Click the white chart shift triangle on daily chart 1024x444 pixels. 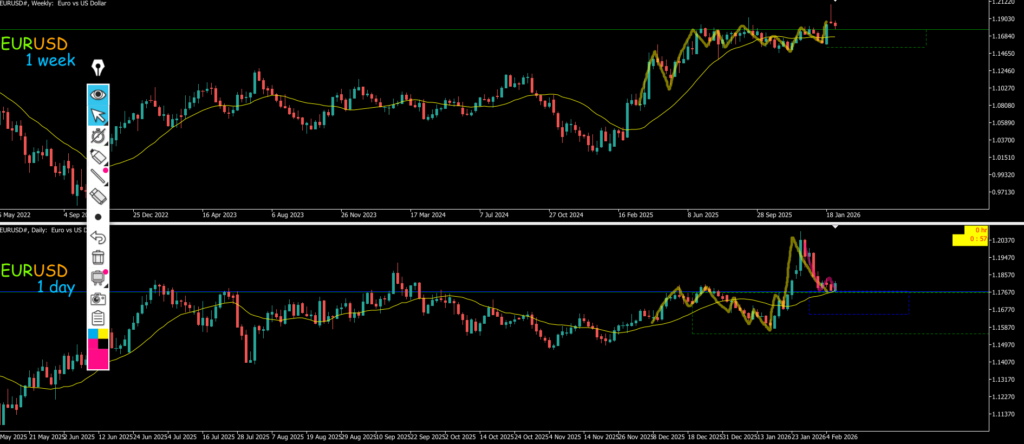coord(837,229)
